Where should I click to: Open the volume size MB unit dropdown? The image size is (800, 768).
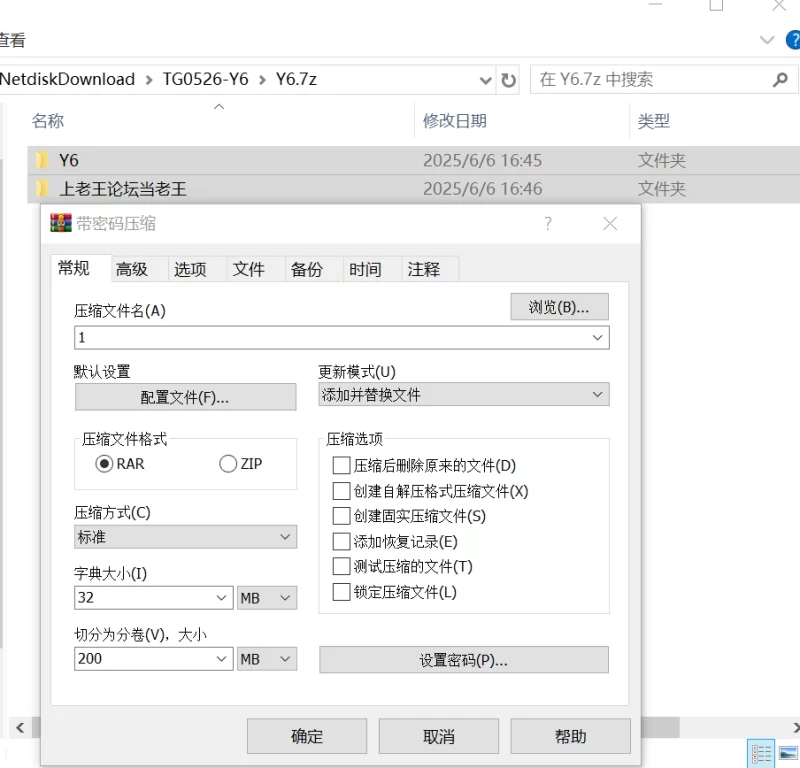pos(267,659)
